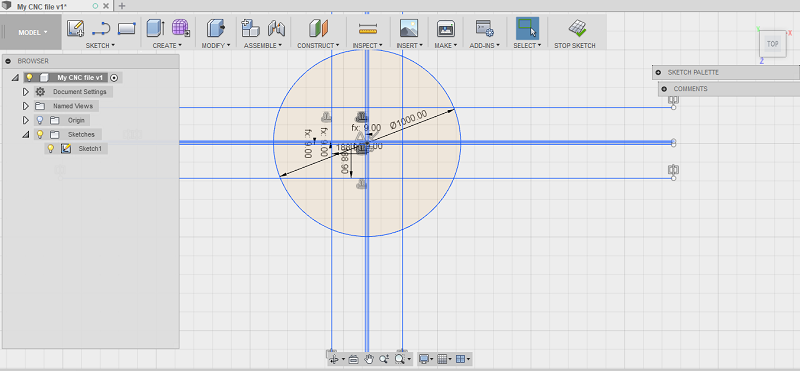Click the Press Pull modify icon

(x=216, y=28)
